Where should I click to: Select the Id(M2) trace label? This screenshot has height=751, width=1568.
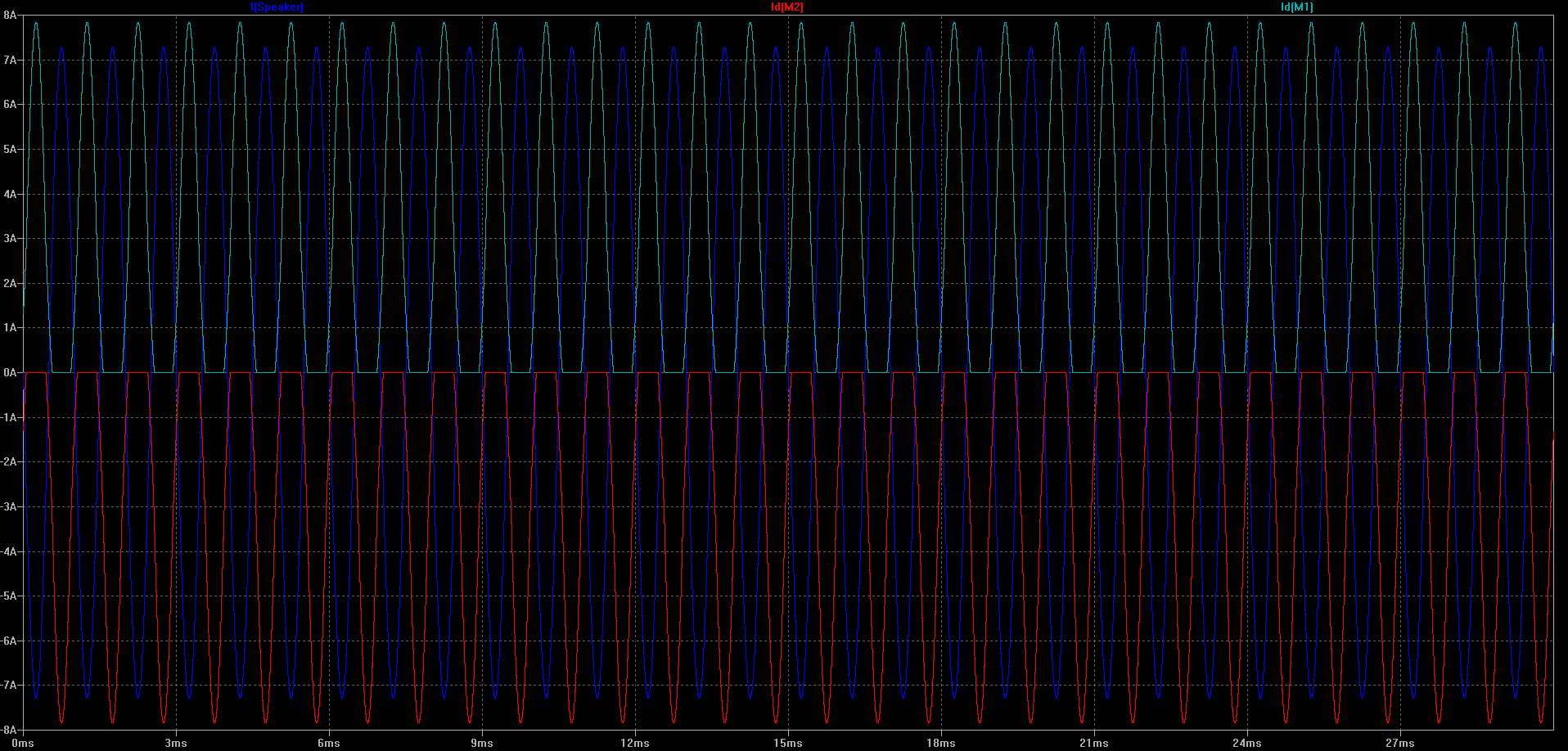pyautogui.click(x=787, y=7)
